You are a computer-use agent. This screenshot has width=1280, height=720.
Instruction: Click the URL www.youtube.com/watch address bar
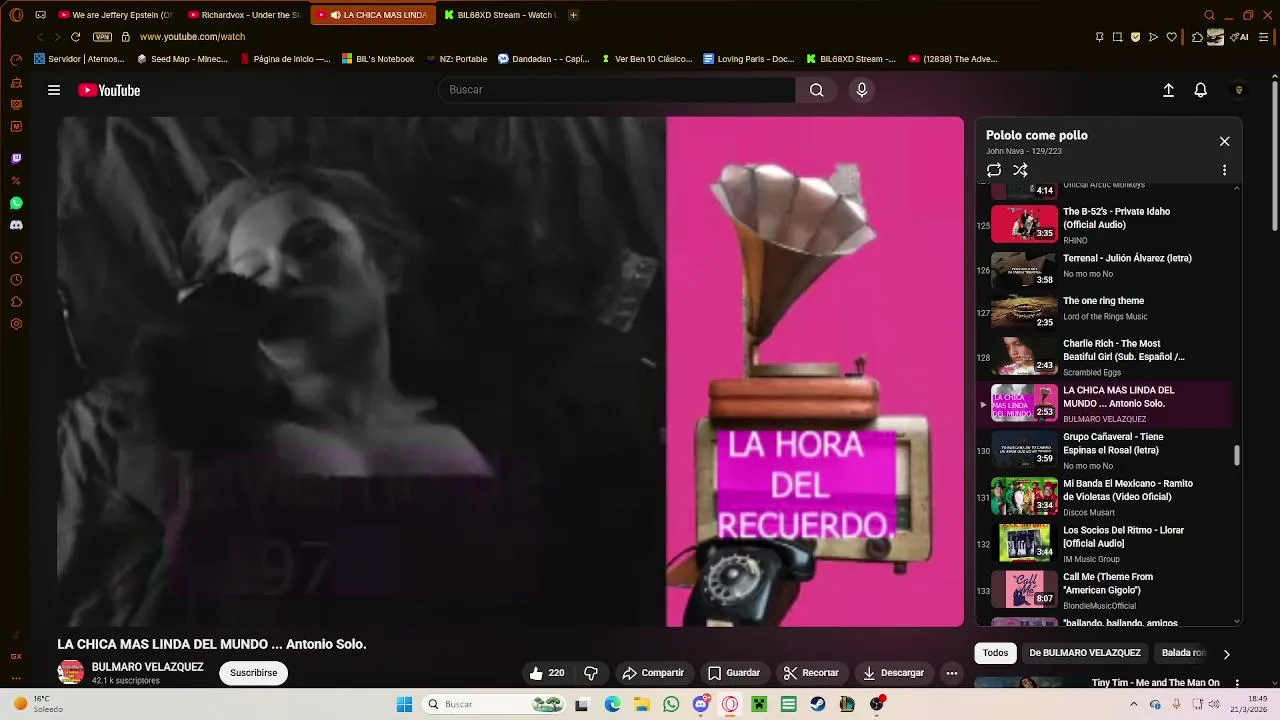click(x=192, y=37)
